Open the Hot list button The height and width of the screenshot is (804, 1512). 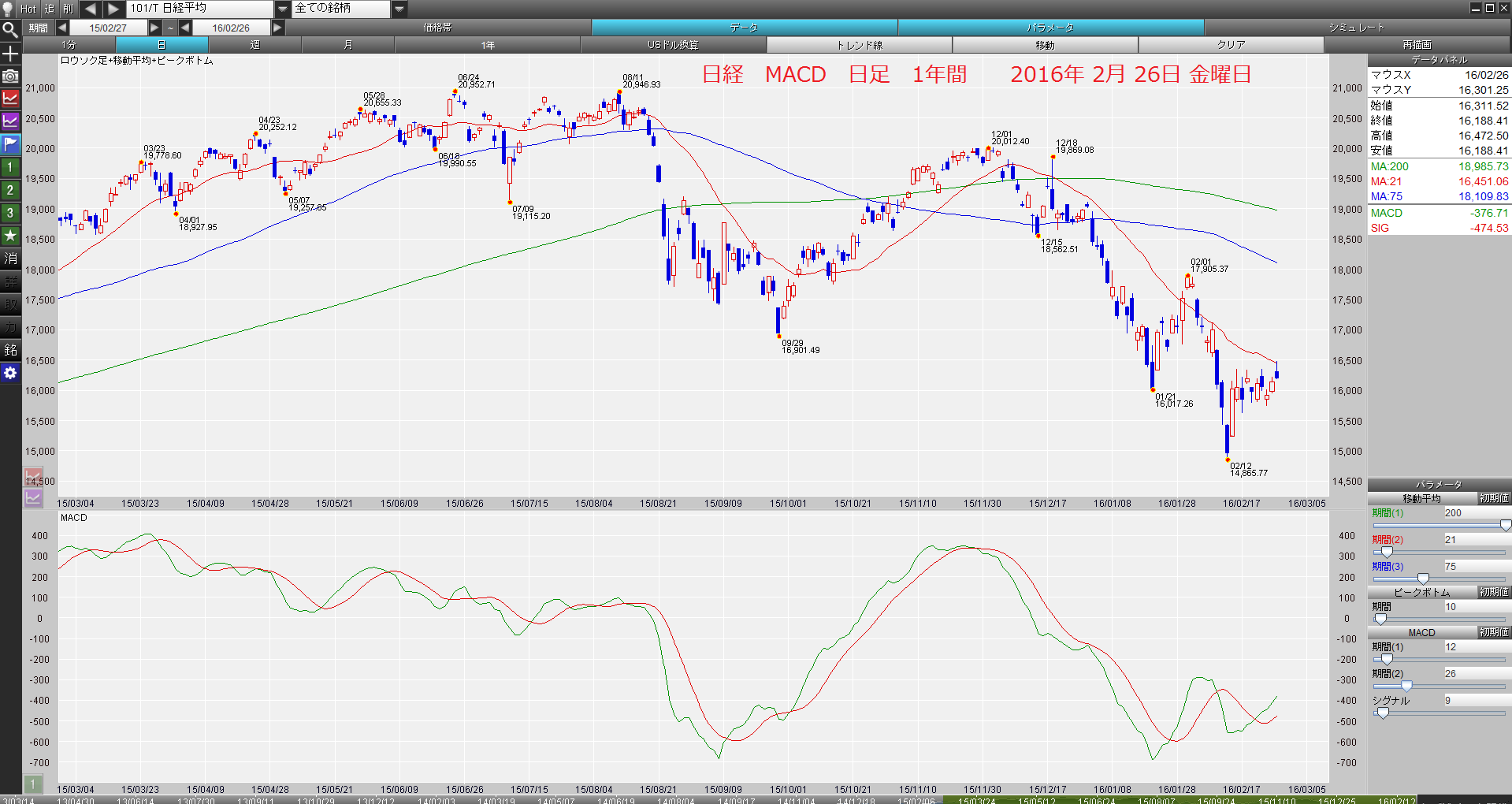tap(28, 9)
